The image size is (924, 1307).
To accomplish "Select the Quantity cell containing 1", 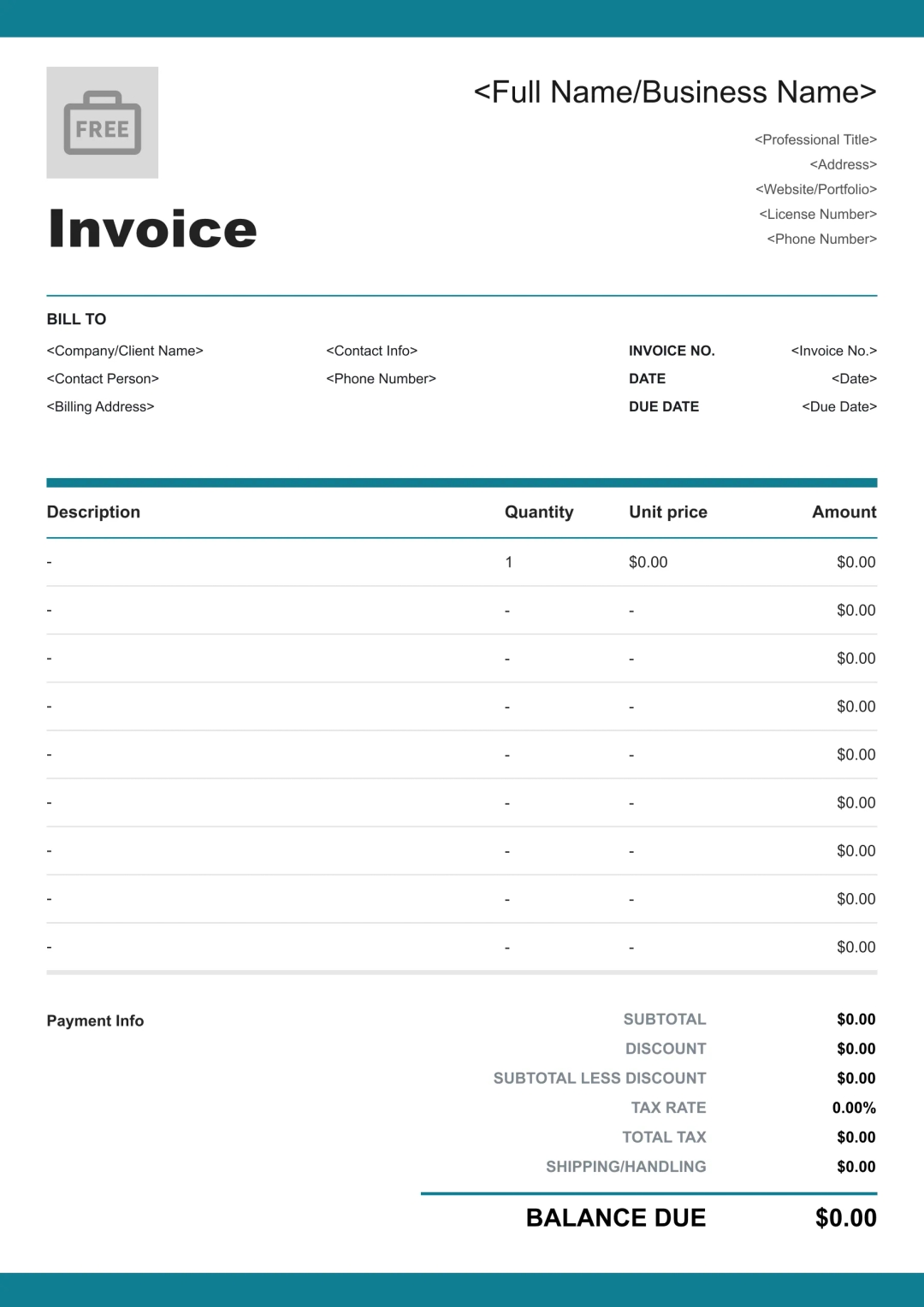I will click(509, 563).
